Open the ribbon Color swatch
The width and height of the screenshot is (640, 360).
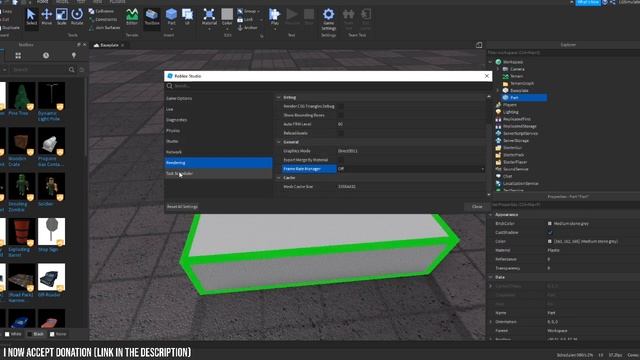click(x=227, y=15)
